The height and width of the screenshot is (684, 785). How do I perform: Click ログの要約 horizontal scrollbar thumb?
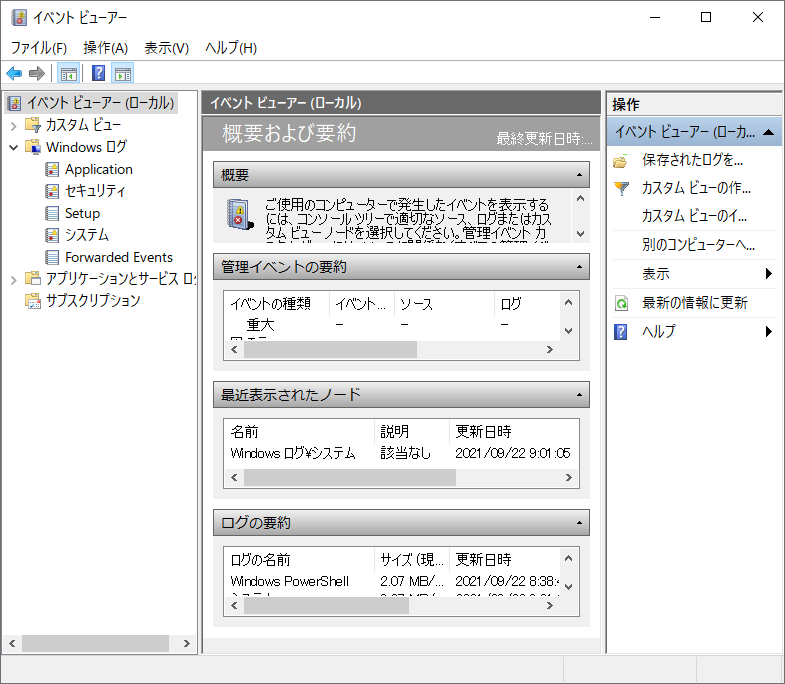[x=326, y=605]
